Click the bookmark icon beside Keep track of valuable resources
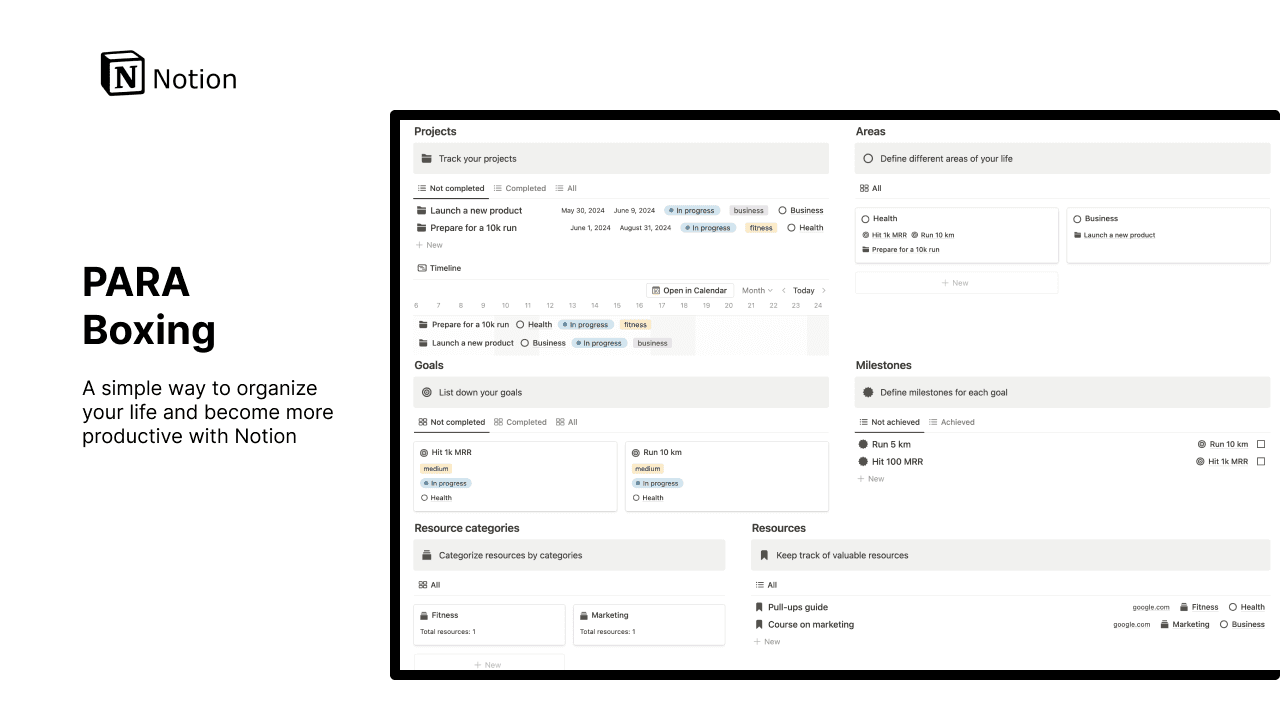This screenshot has width=1280, height=720. (x=765, y=555)
